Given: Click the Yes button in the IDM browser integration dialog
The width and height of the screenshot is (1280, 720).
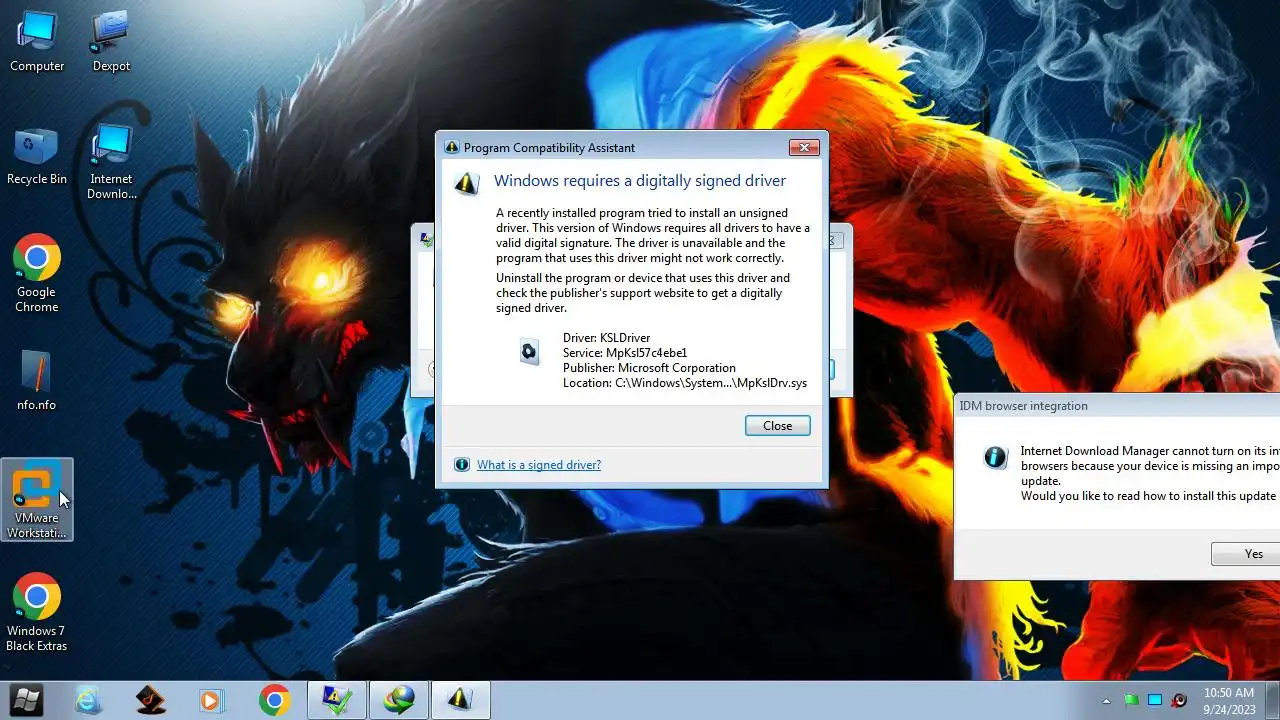Looking at the screenshot, I should [1246, 554].
